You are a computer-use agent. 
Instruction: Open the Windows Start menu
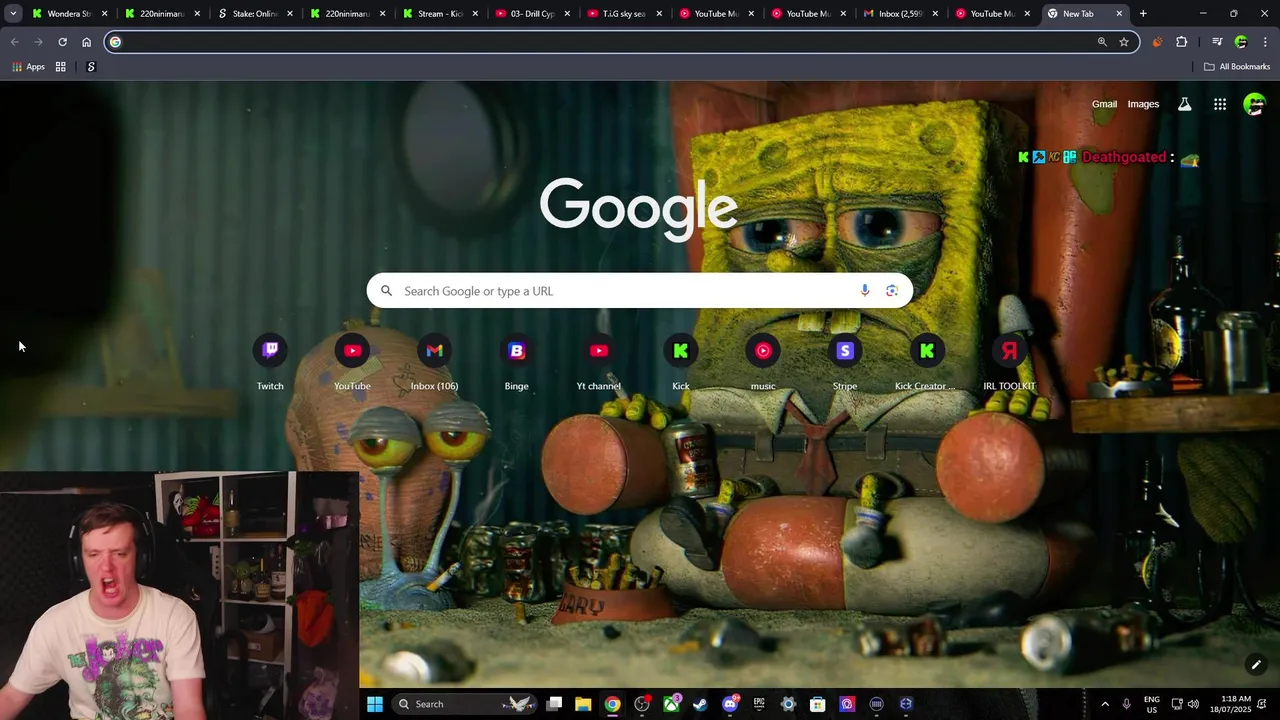(375, 704)
